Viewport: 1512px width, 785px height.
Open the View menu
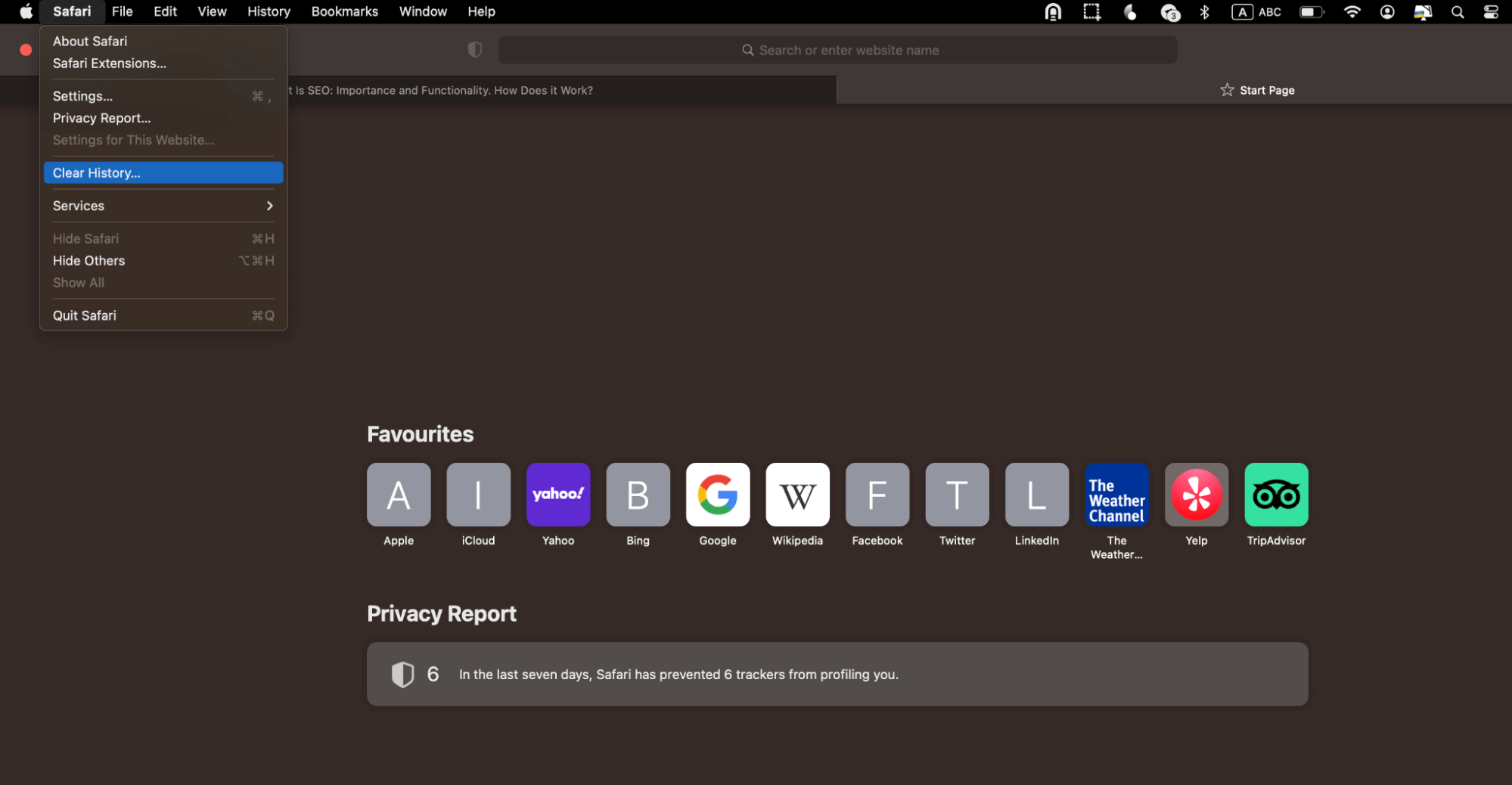point(212,11)
